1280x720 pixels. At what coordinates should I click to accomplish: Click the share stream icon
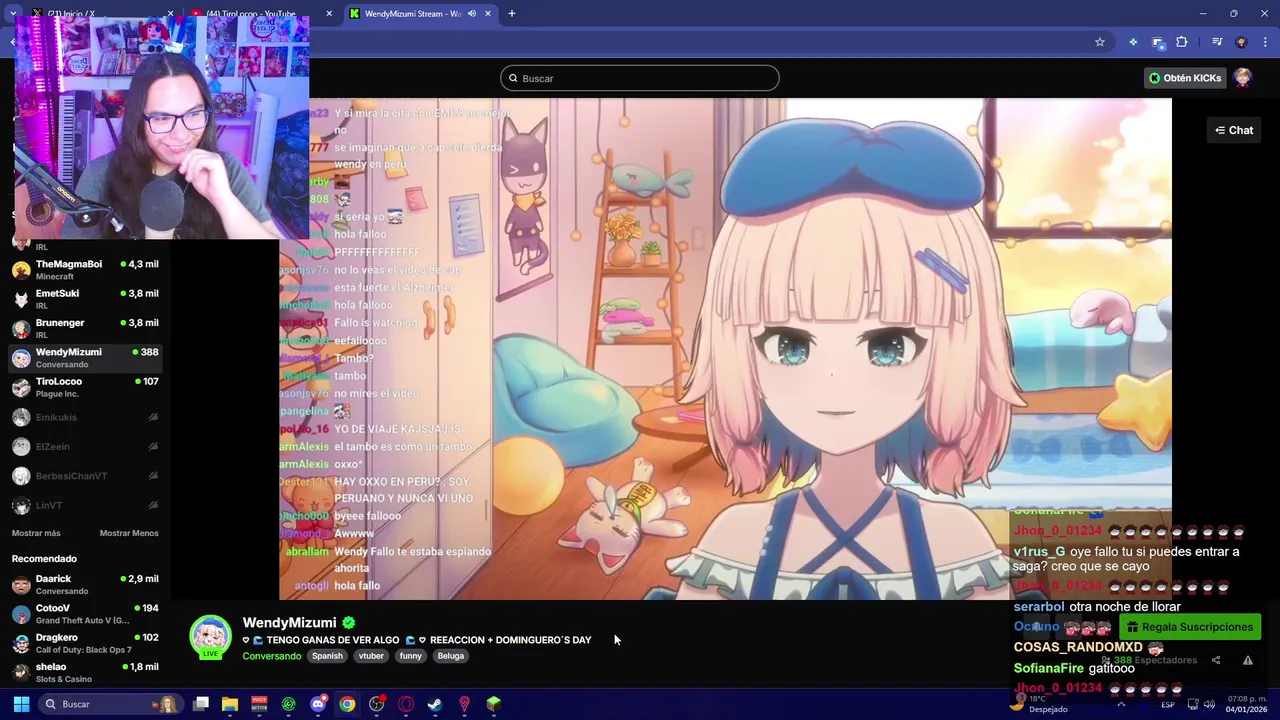(1216, 660)
